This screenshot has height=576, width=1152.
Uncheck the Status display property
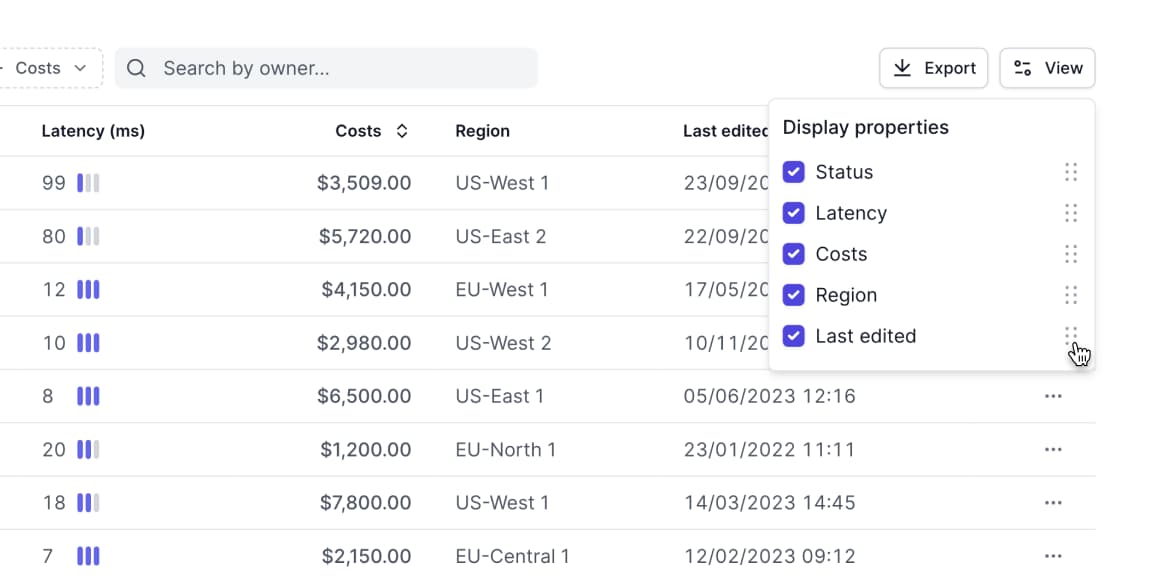(x=793, y=172)
